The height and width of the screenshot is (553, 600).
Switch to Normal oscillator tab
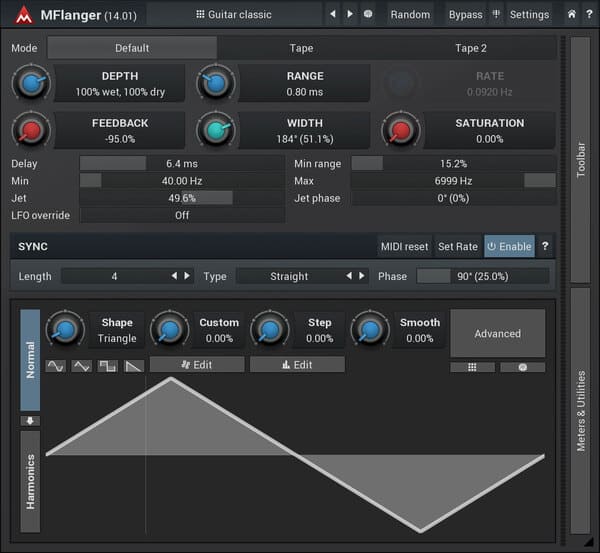point(30,360)
